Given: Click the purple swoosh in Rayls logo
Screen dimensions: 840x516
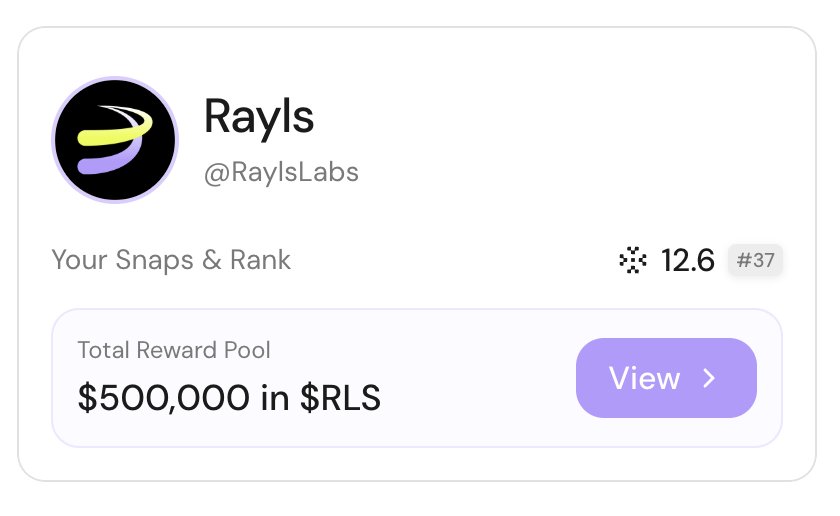Looking at the screenshot, I should click(110, 160).
